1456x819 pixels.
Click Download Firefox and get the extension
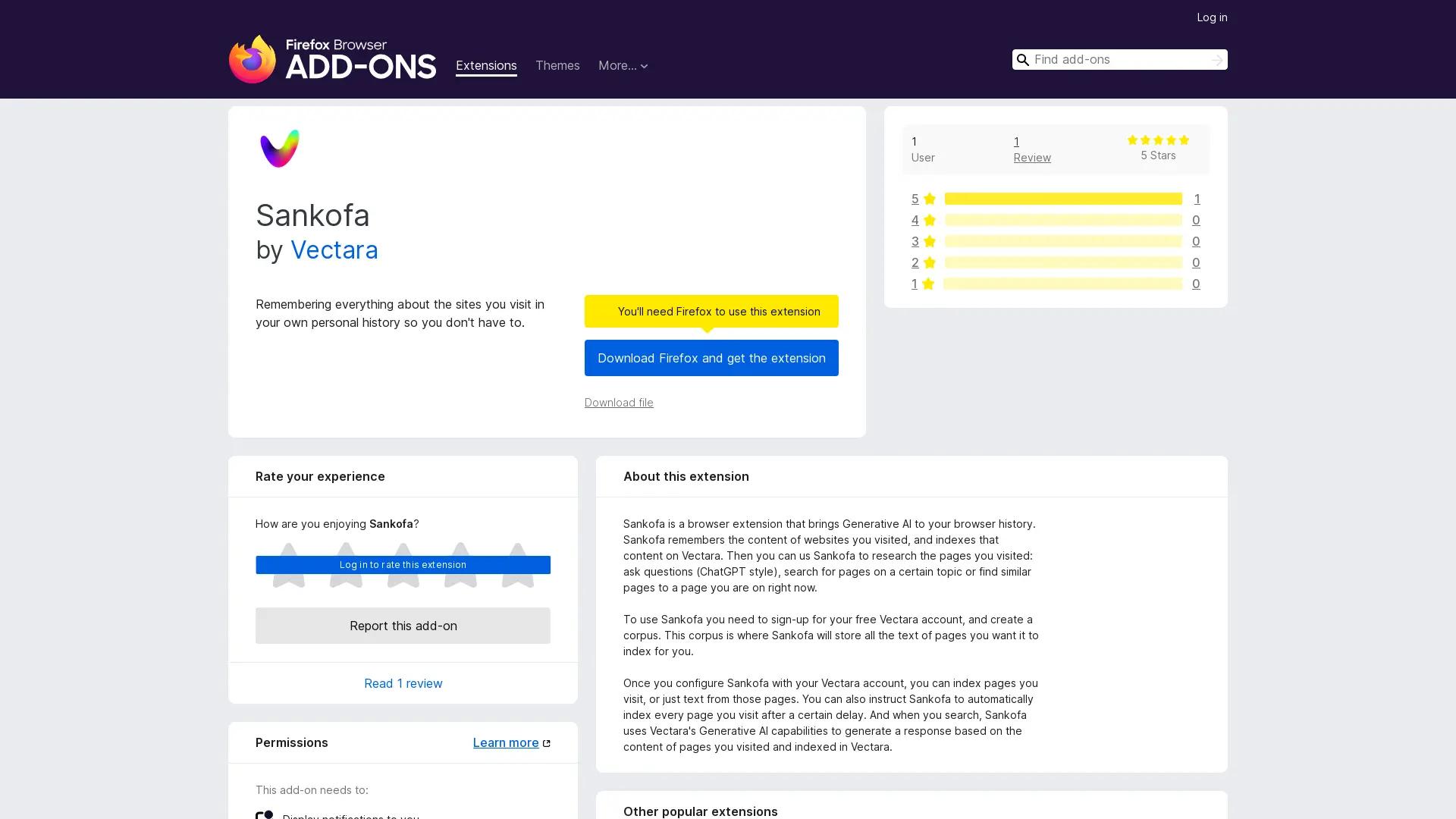tap(711, 357)
